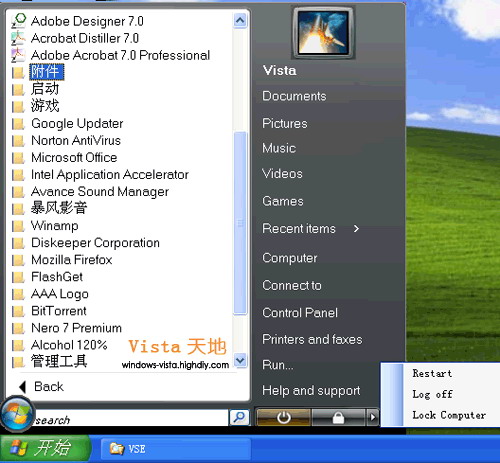Click the magnifier search button icon
500x463 pixels.
click(x=239, y=417)
